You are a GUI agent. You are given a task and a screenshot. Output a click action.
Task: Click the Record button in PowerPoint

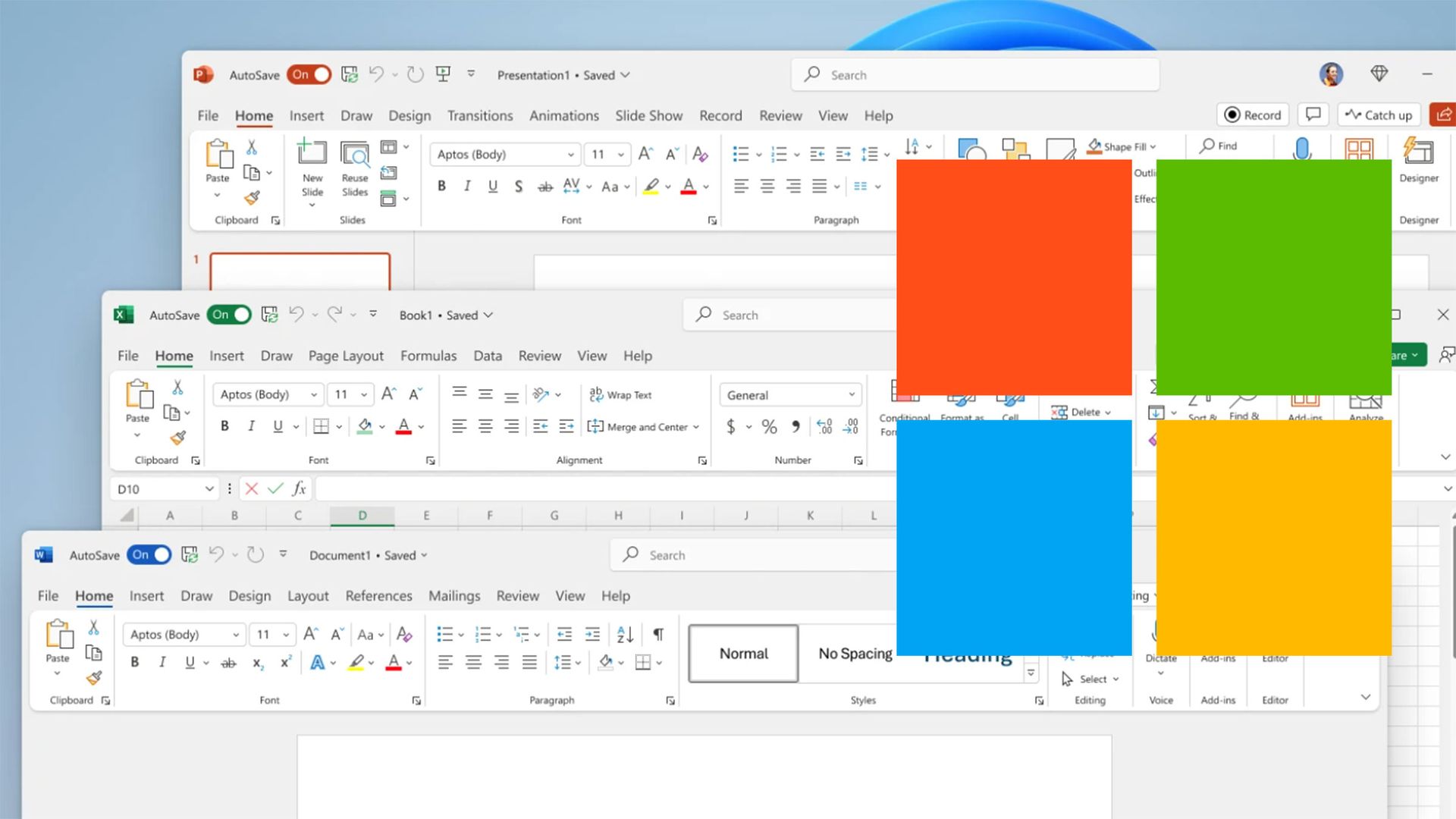click(x=1252, y=115)
